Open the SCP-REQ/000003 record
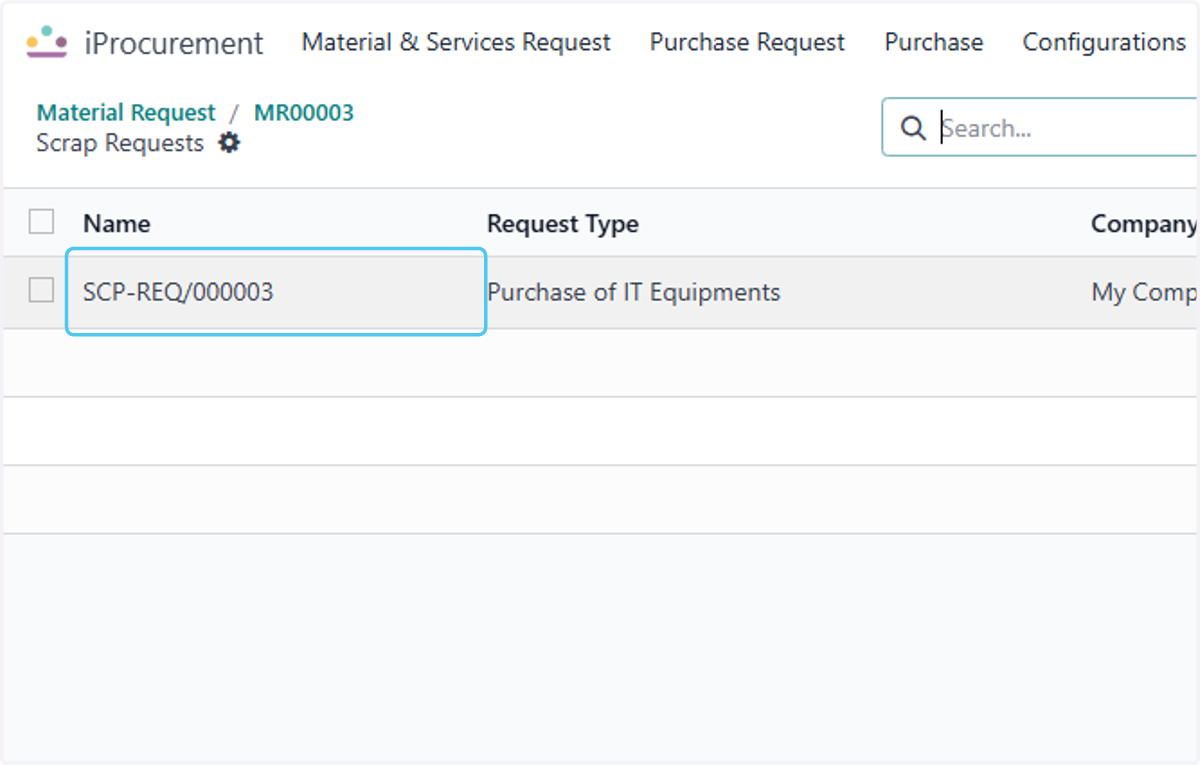This screenshot has width=1200, height=765. click(276, 292)
